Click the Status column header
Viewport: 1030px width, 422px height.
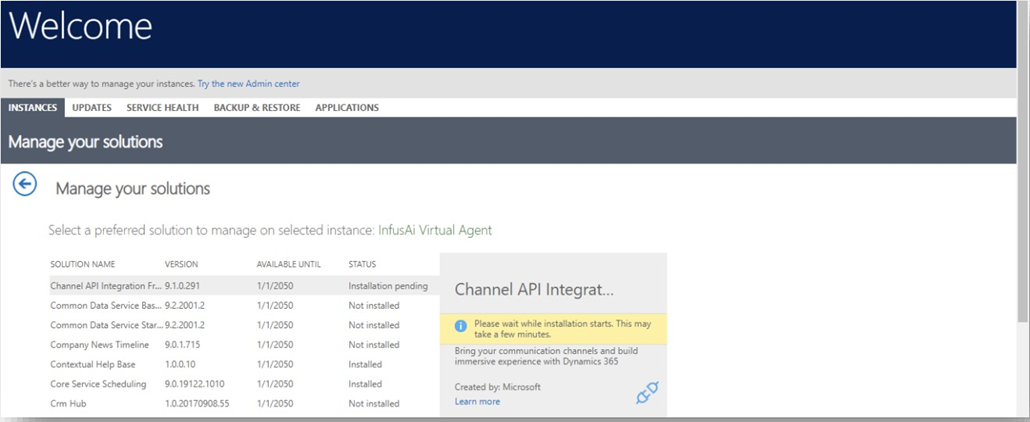click(x=362, y=264)
